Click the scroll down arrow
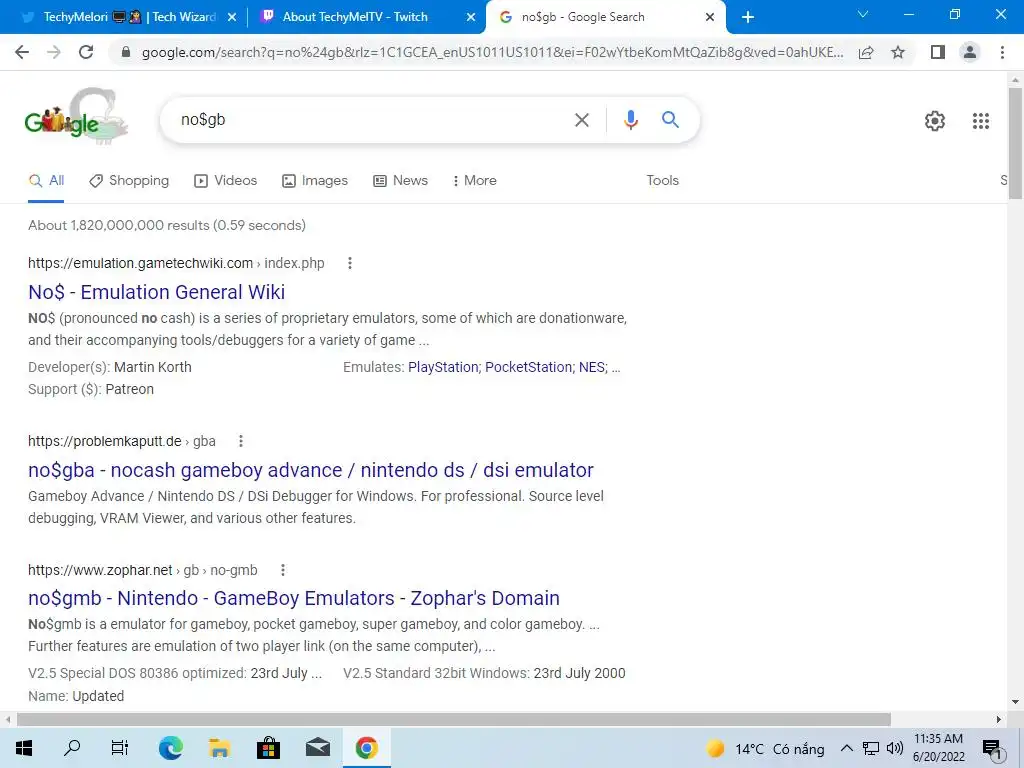 point(1015,703)
